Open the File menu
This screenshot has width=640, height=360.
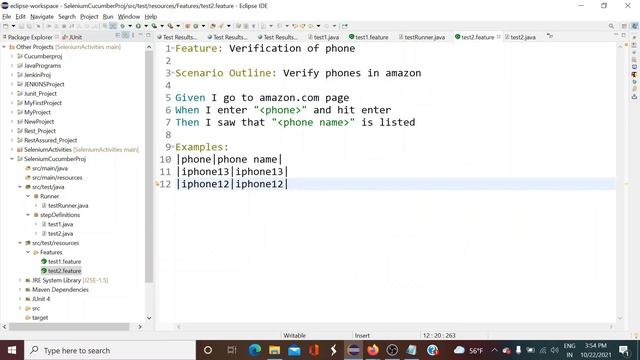[x=7, y=17]
